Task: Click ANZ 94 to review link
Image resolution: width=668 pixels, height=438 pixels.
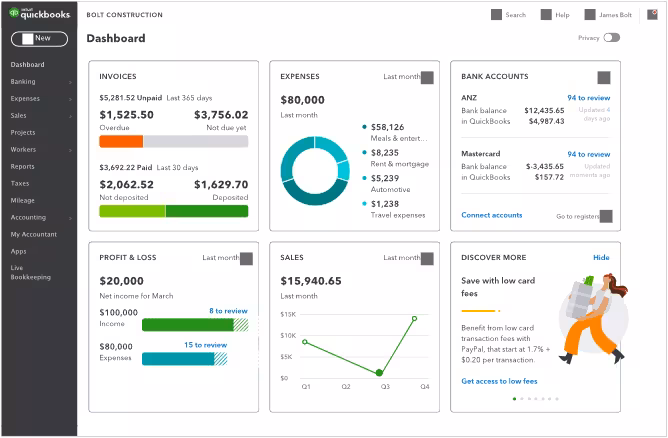Action: (x=589, y=98)
